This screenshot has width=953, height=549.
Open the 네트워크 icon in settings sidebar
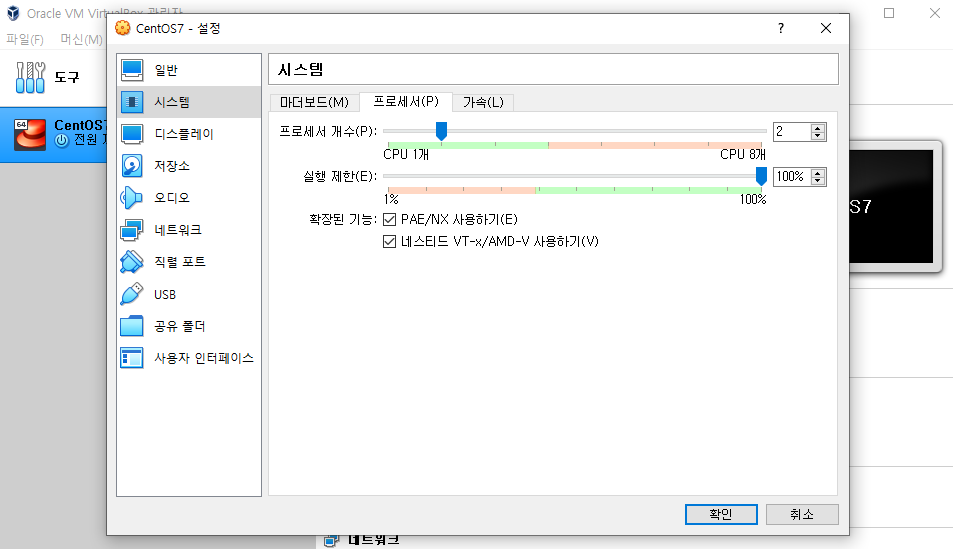(132, 230)
